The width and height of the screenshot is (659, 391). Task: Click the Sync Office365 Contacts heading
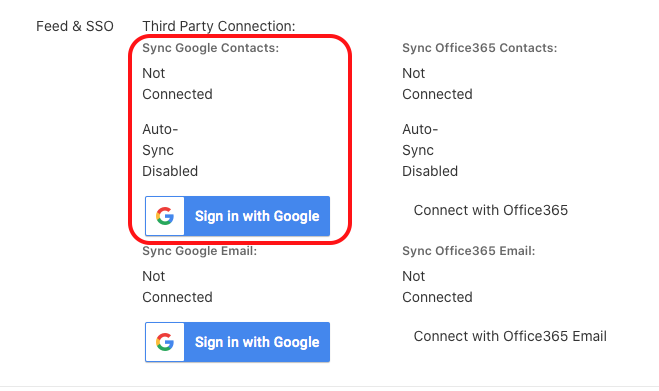pos(480,48)
